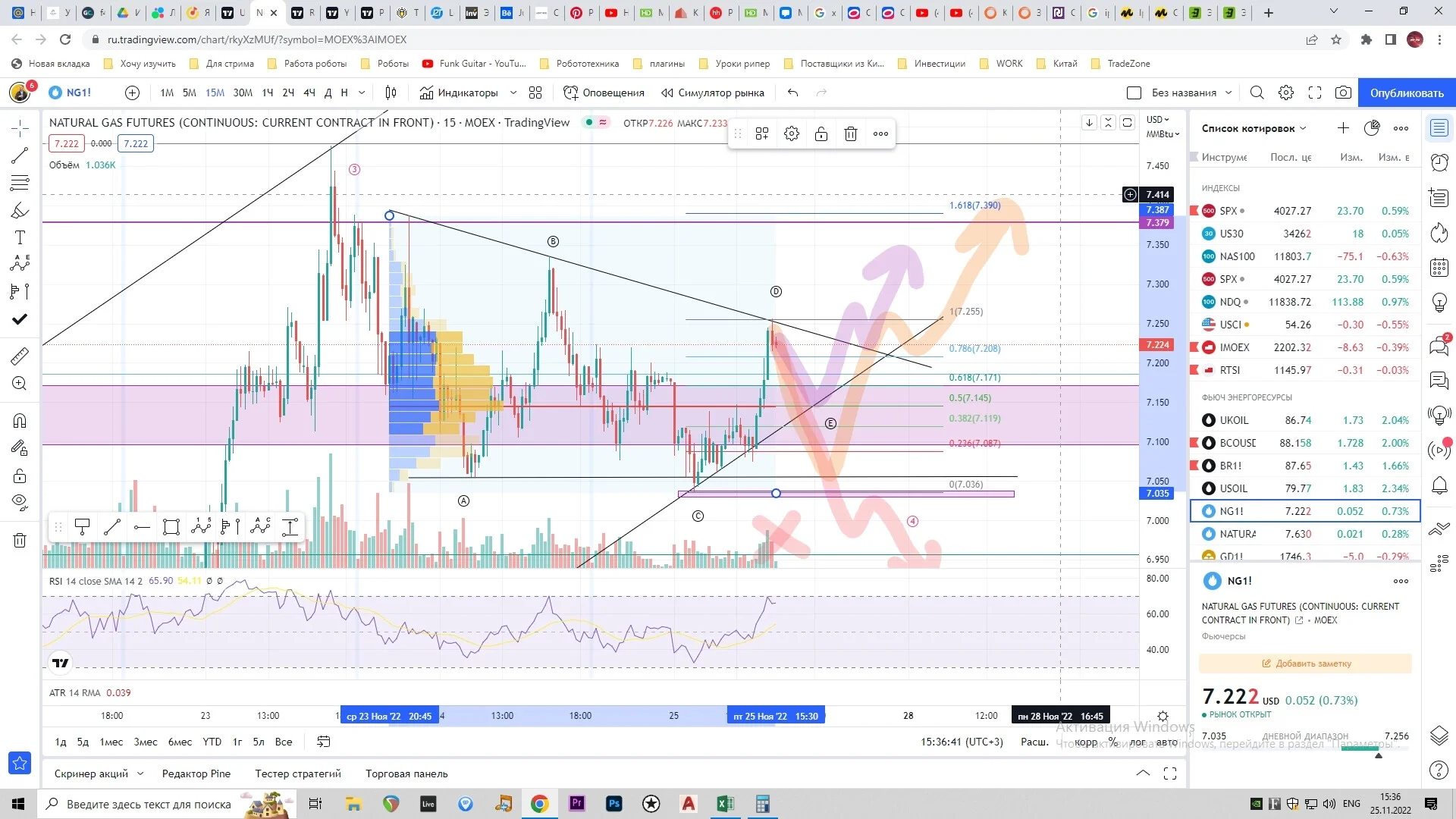Activate the zoom-in tool
The height and width of the screenshot is (819, 1456).
(x=20, y=383)
